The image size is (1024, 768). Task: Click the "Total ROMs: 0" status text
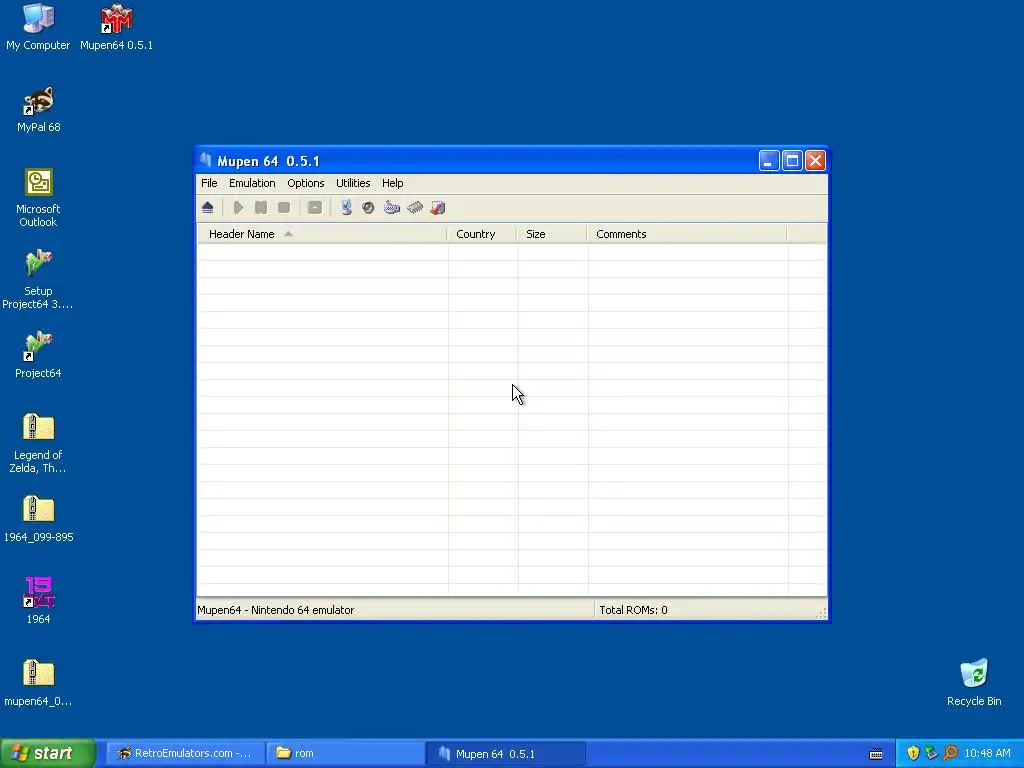point(633,610)
